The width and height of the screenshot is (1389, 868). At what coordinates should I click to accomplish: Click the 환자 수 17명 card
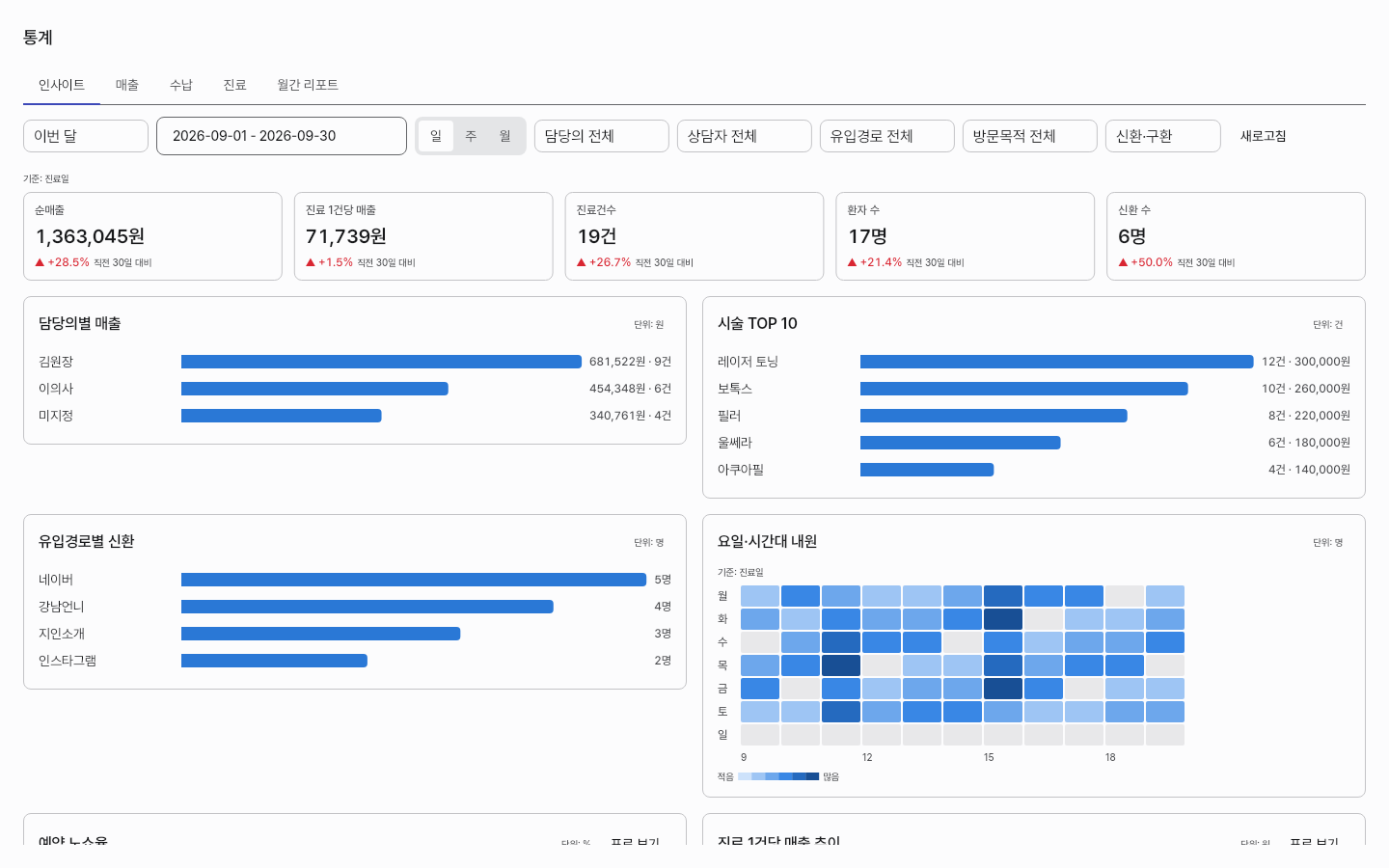coord(966,236)
